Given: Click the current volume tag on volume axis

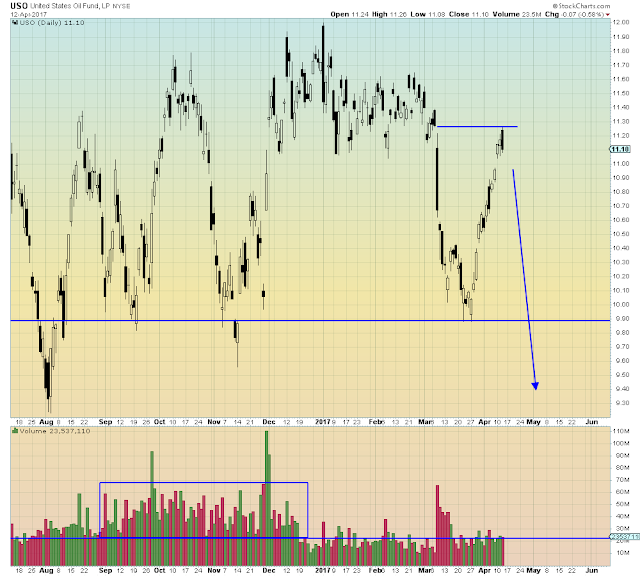Looking at the screenshot, I should coord(624,537).
